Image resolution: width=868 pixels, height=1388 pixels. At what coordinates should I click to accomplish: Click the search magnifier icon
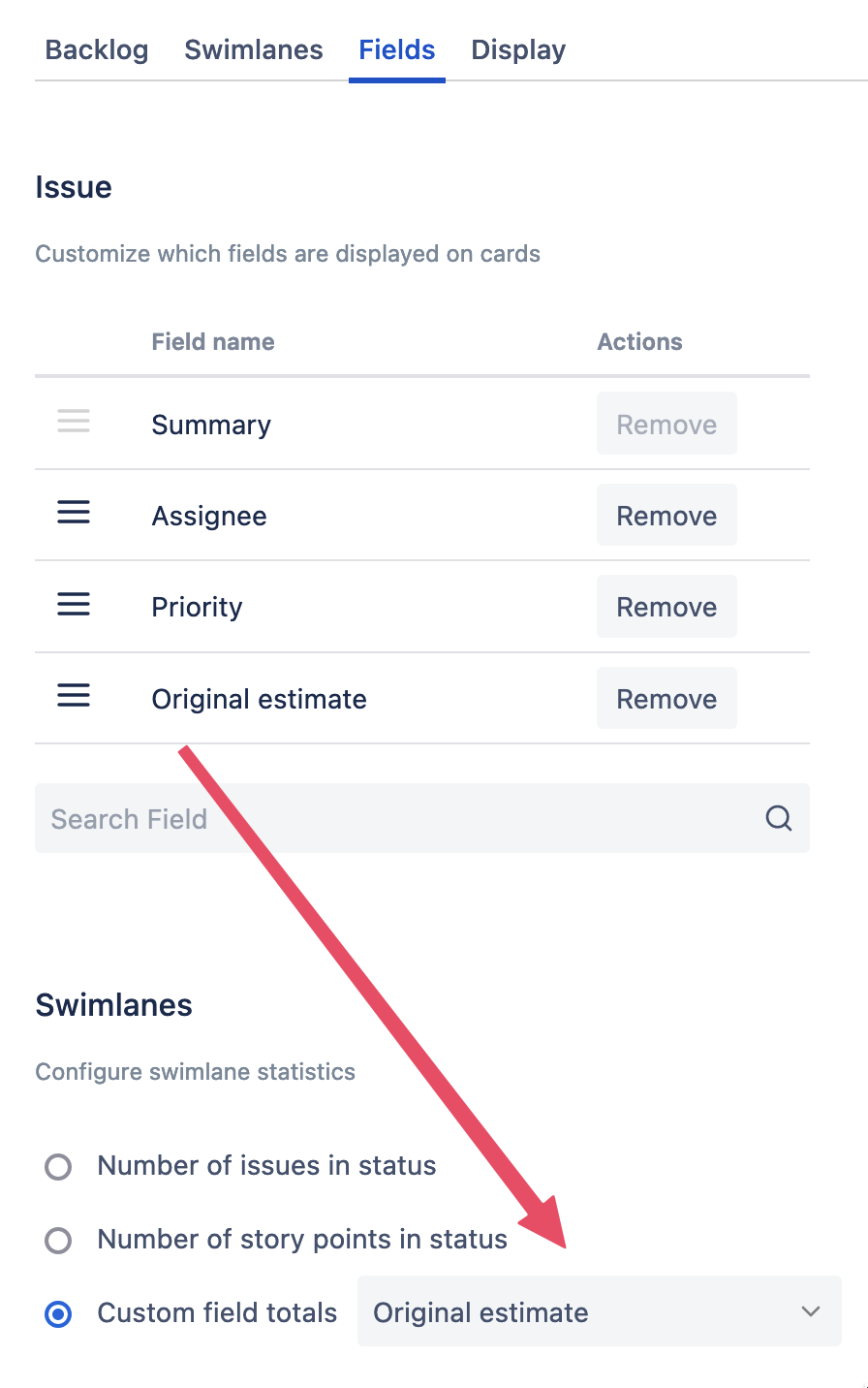[x=779, y=819]
